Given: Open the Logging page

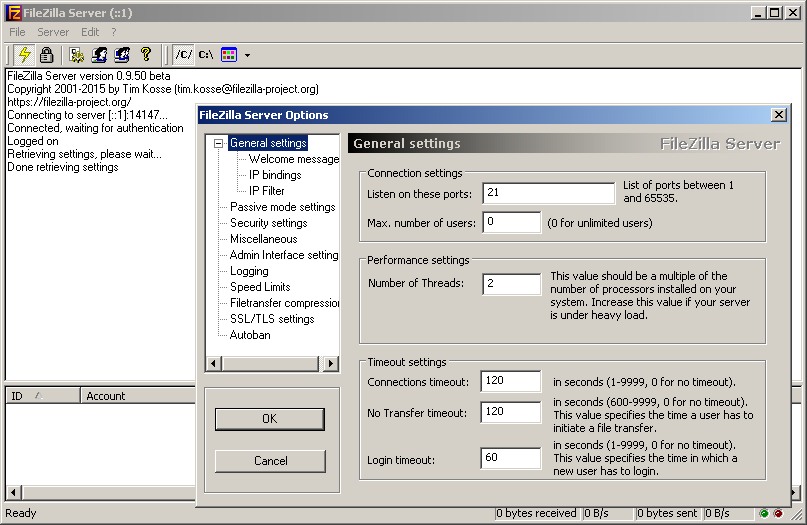Looking at the screenshot, I should point(249,271).
